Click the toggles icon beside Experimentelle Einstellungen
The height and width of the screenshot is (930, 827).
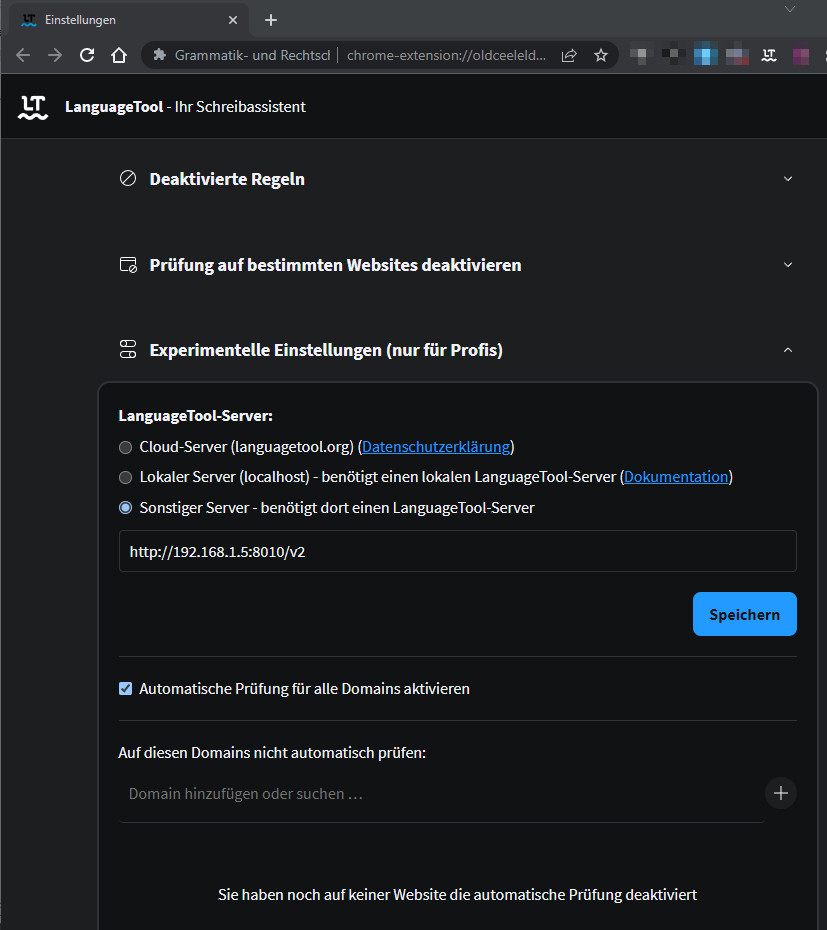pos(128,349)
